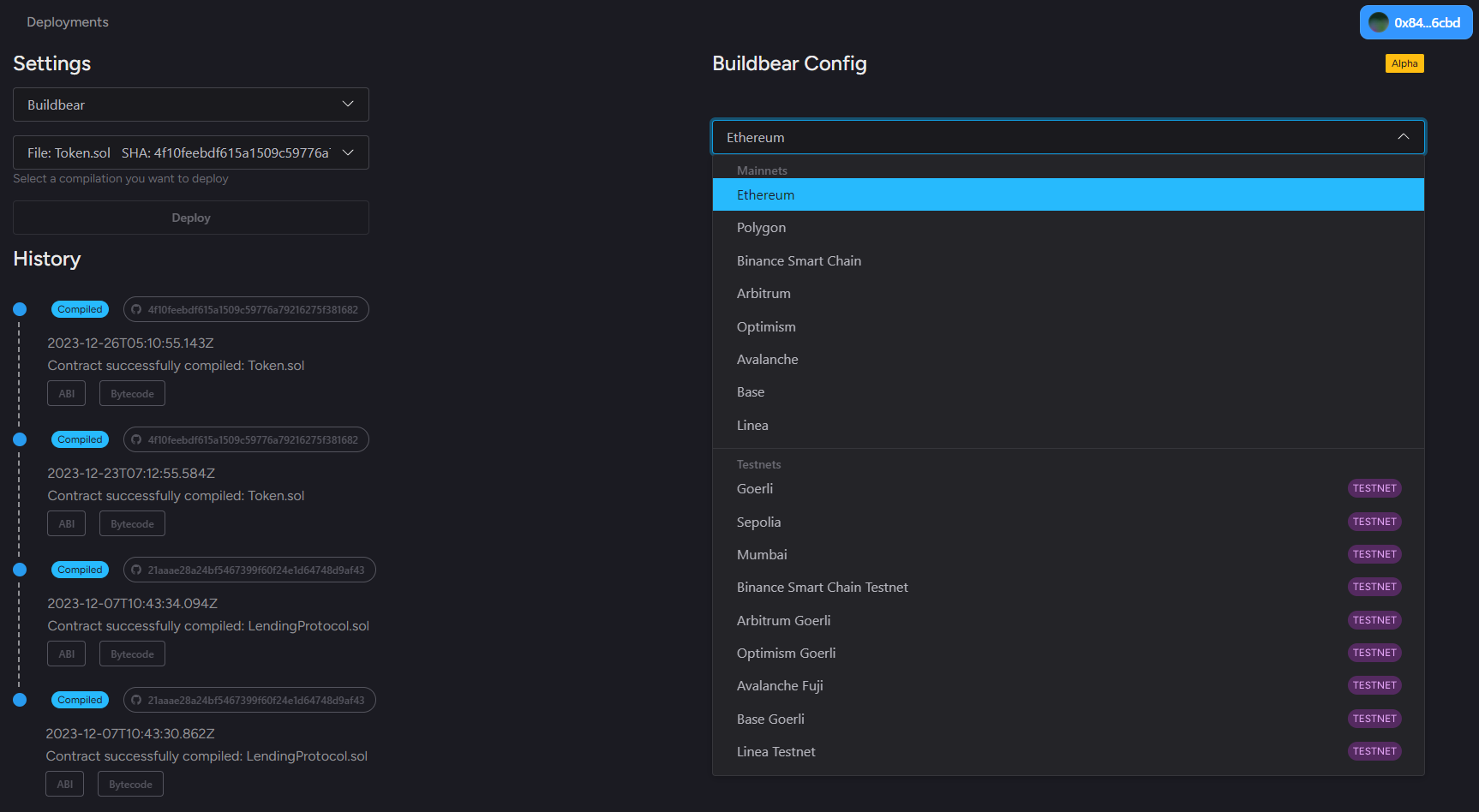
Task: Click the yellow Alpha badge
Action: [x=1404, y=63]
